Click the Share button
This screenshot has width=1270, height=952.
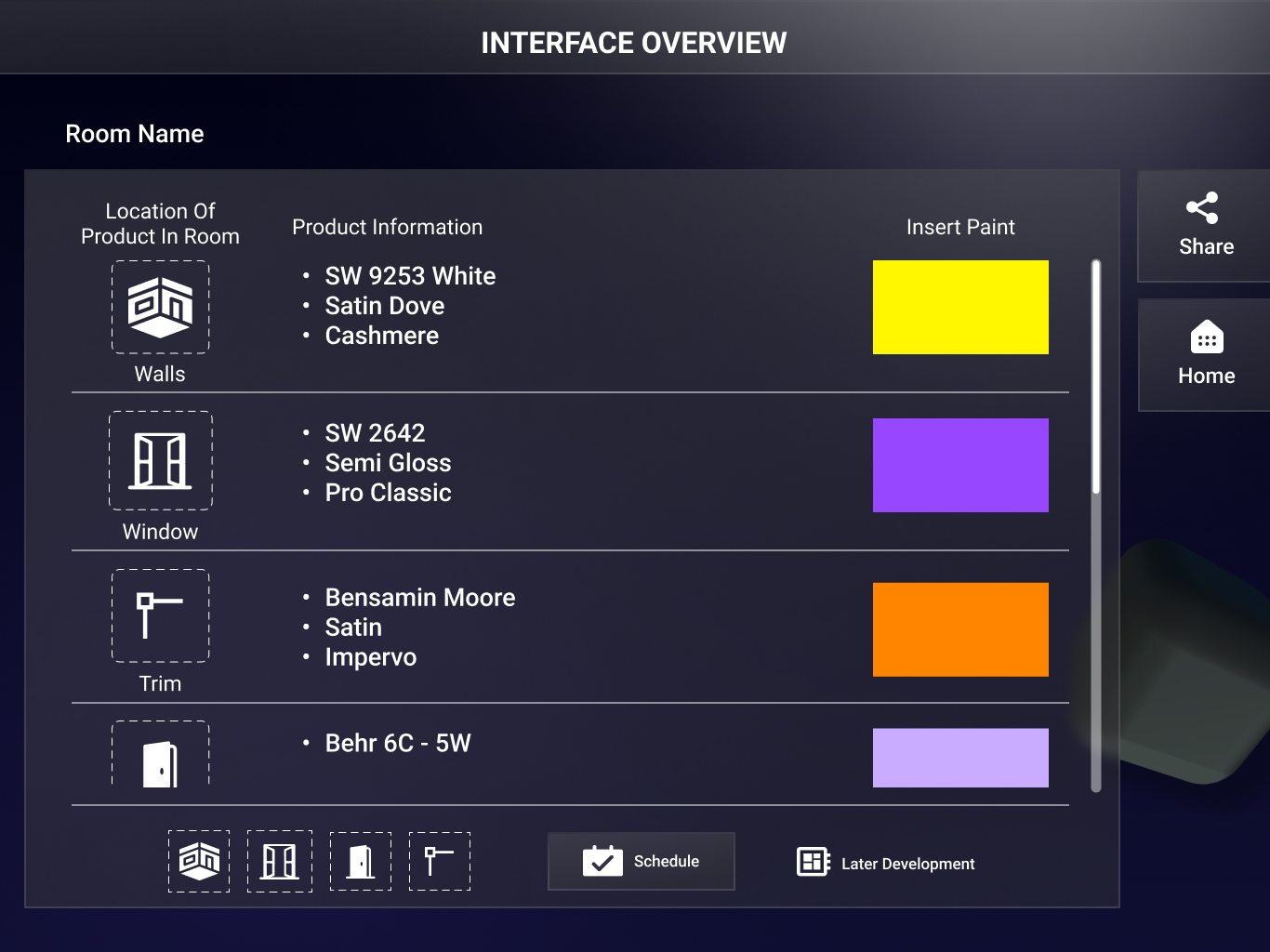pyautogui.click(x=1205, y=226)
